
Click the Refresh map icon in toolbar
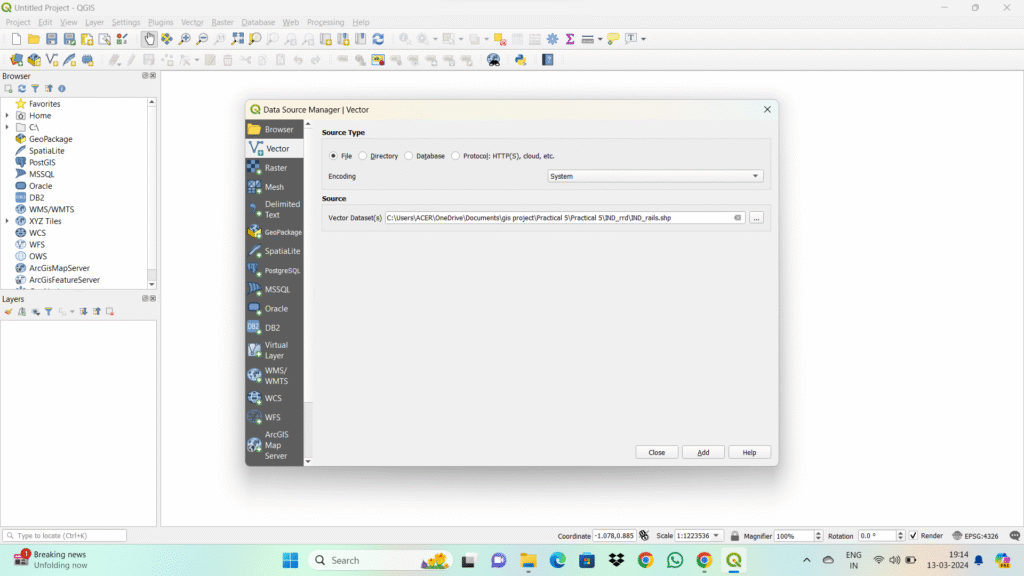coord(378,39)
